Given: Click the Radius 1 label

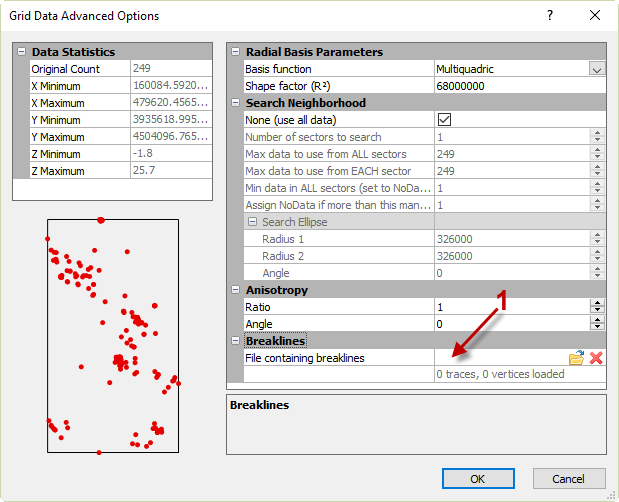Looking at the screenshot, I should pyautogui.click(x=283, y=239).
